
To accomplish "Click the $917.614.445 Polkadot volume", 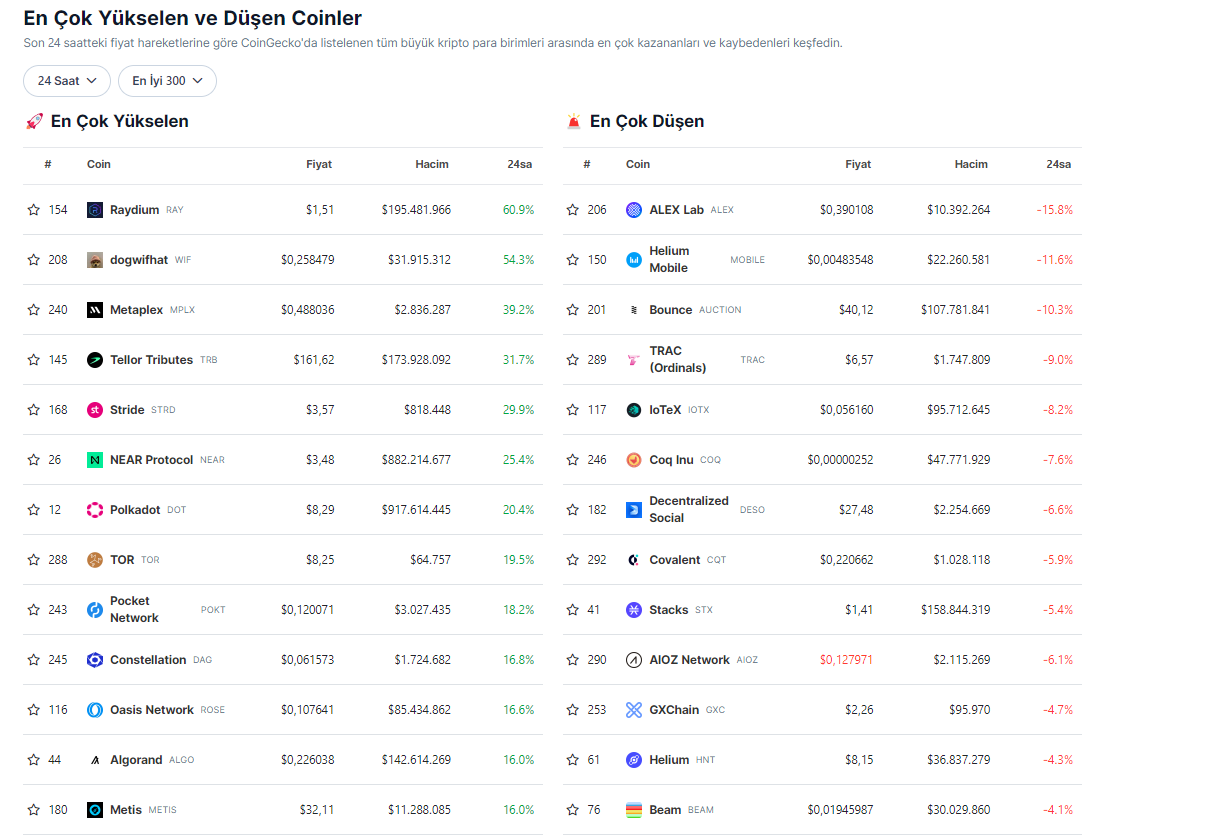I will [416, 510].
